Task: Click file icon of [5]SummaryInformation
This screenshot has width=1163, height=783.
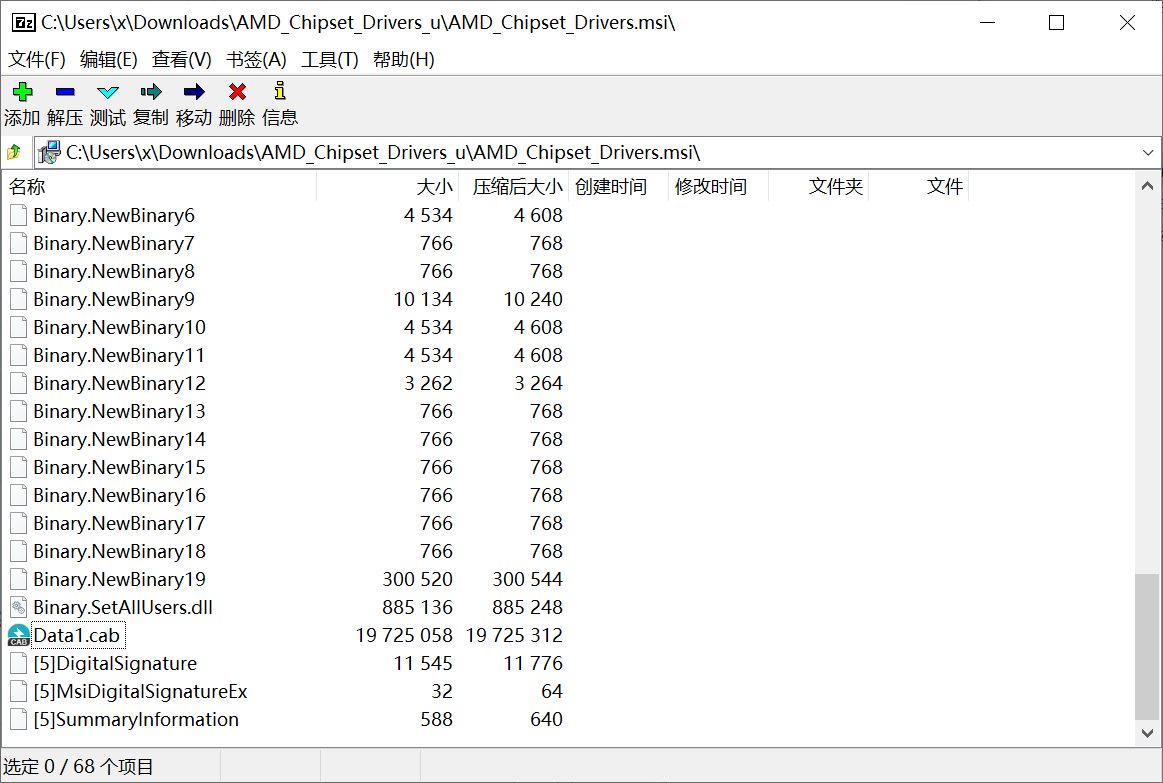Action: tap(19, 719)
